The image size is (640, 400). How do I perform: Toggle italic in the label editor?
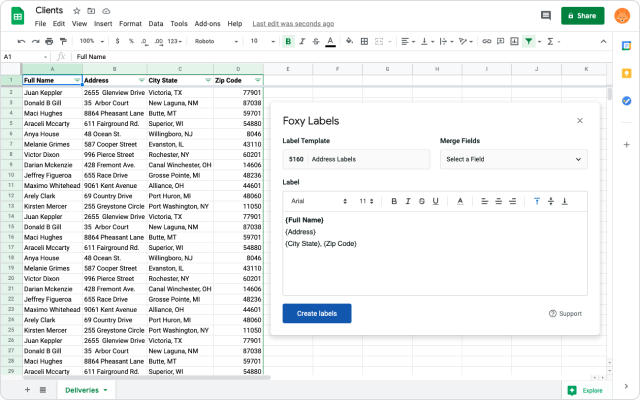point(408,201)
